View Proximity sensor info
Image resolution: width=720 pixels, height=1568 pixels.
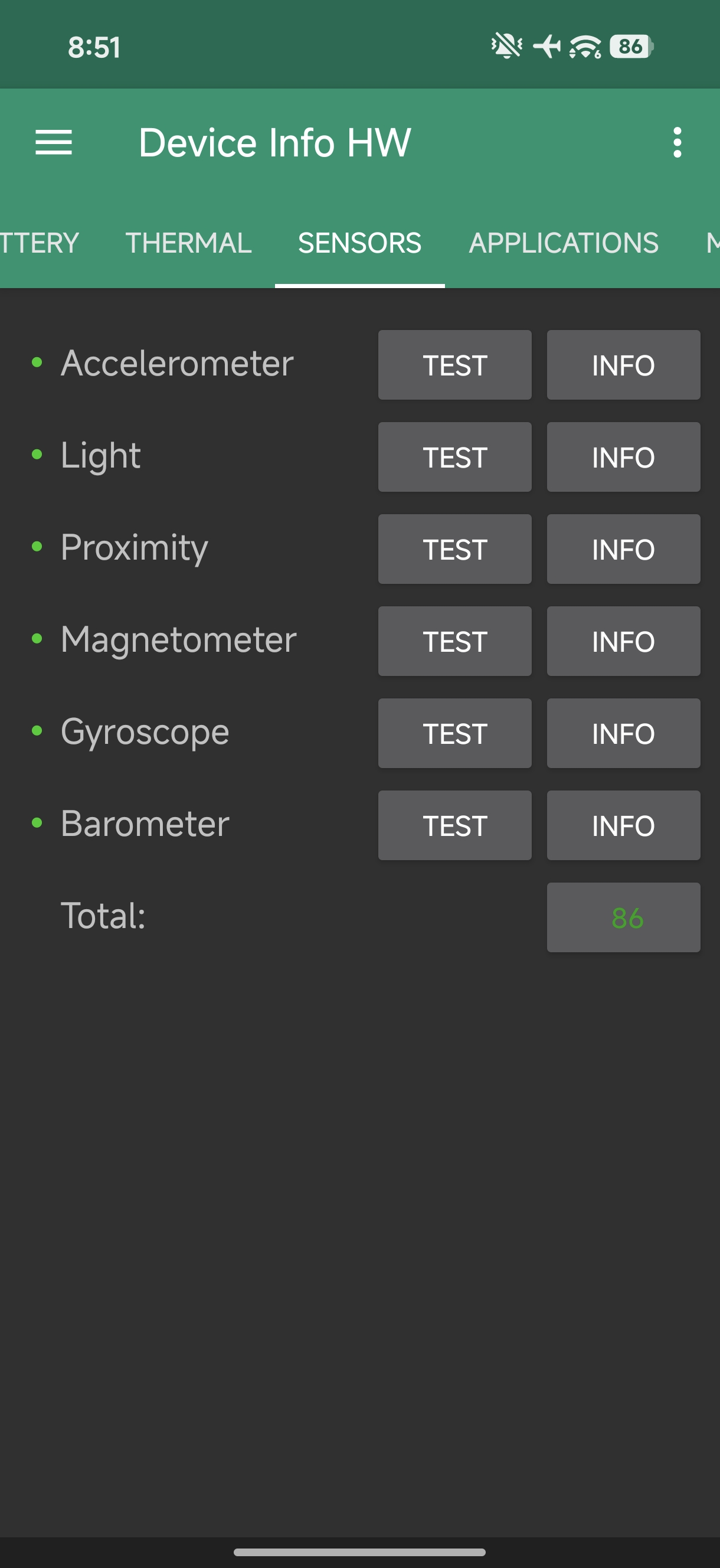coord(623,549)
